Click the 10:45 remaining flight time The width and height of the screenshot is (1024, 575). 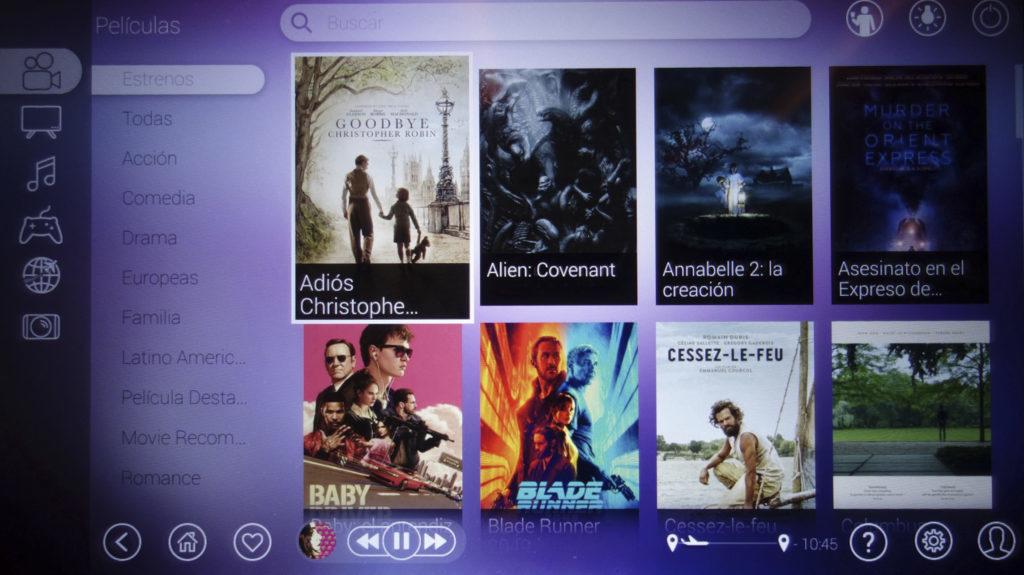819,544
